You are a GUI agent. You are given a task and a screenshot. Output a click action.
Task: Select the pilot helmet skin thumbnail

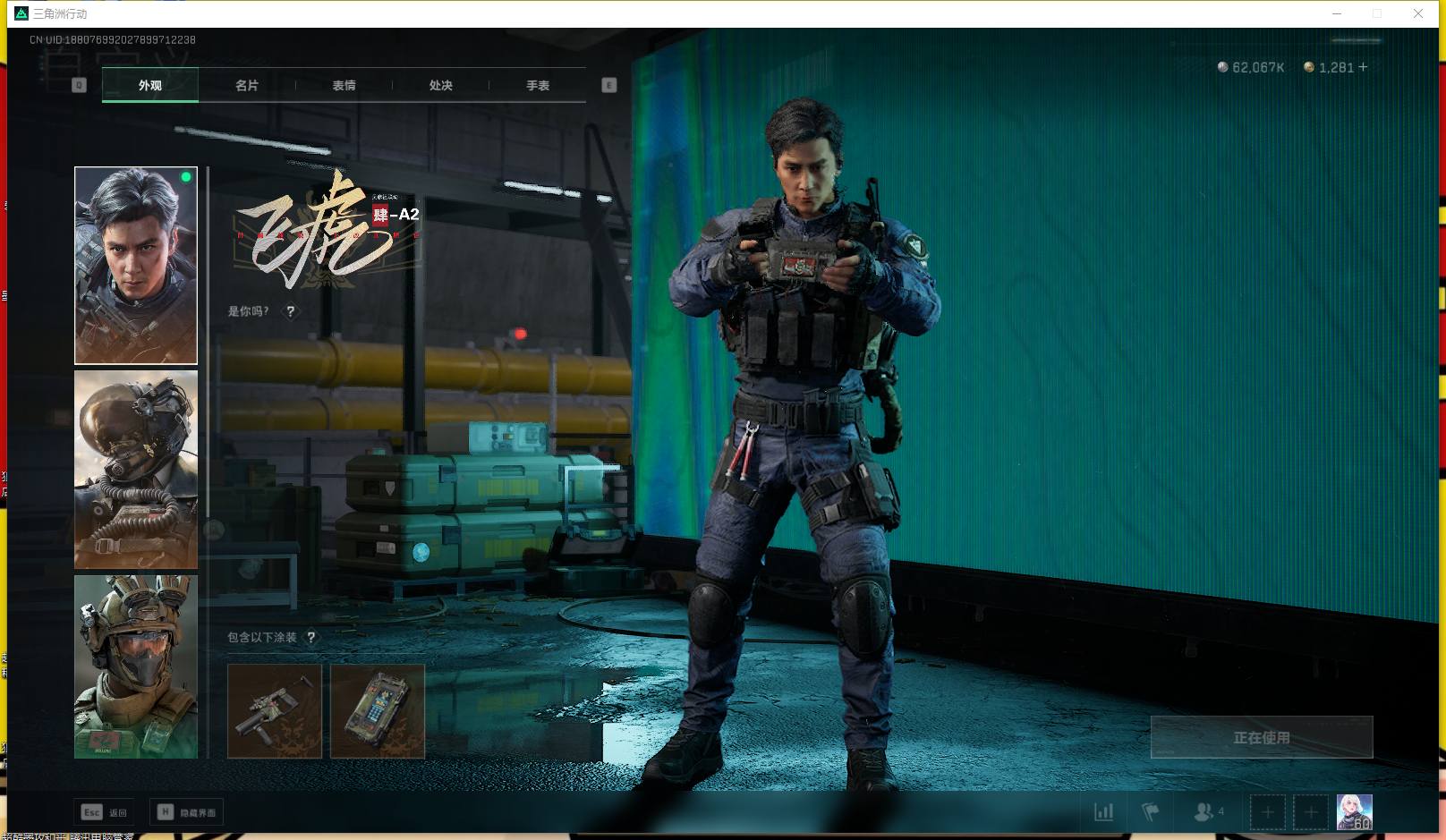pos(136,470)
